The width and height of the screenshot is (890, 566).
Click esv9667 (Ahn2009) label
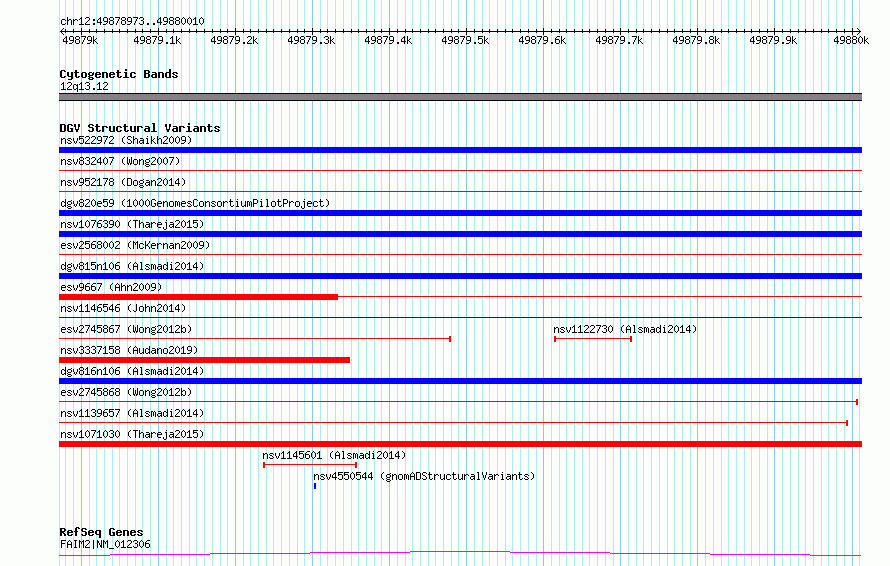(111, 287)
